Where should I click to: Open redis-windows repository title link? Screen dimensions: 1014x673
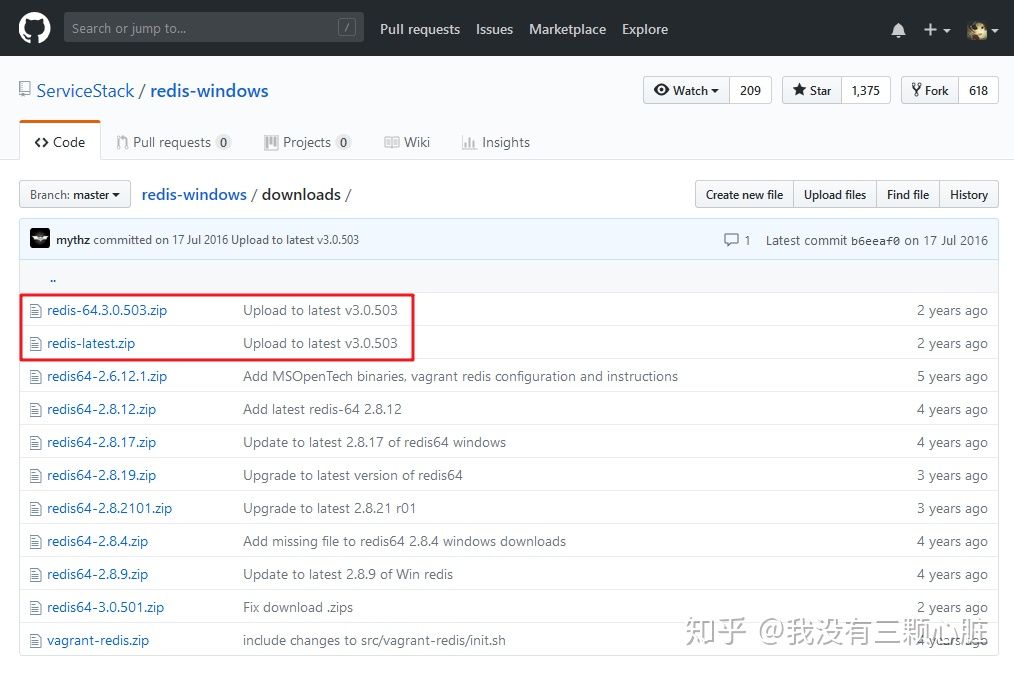209,91
